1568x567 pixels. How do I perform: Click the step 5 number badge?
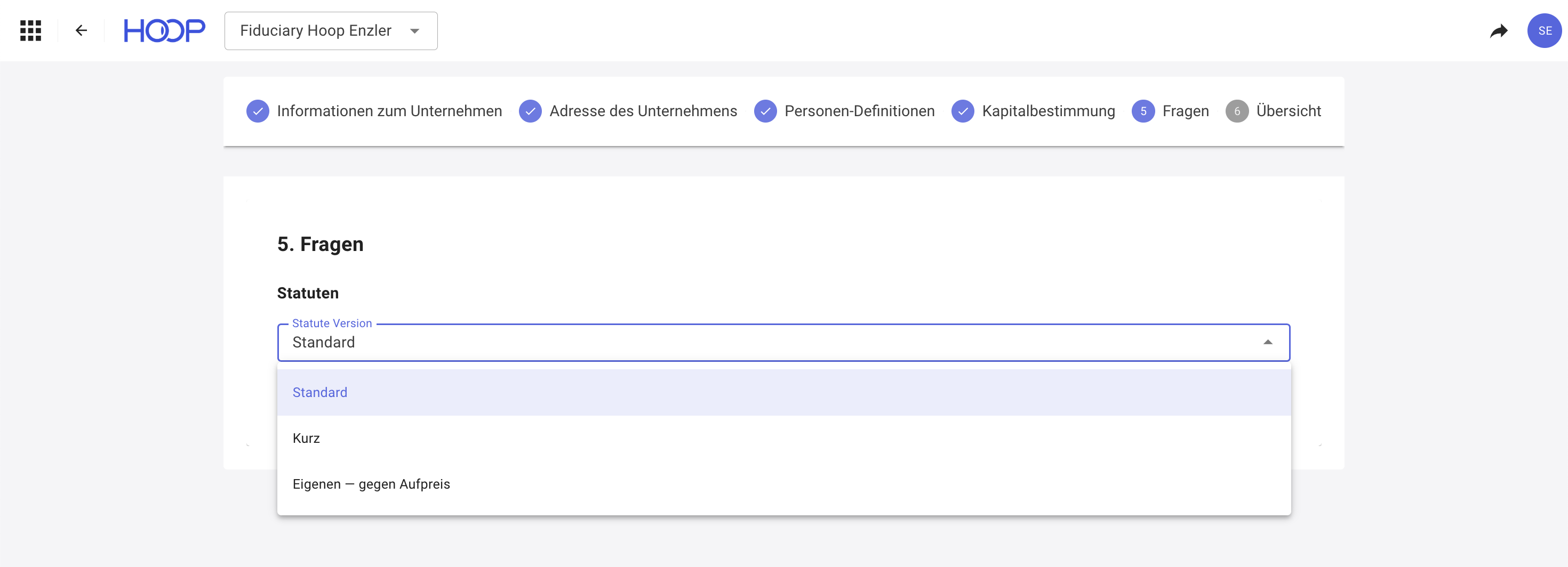tap(1143, 111)
